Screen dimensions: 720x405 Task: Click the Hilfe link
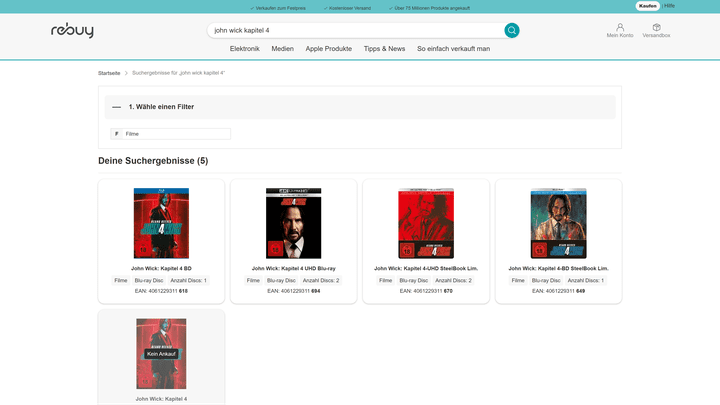pos(669,6)
